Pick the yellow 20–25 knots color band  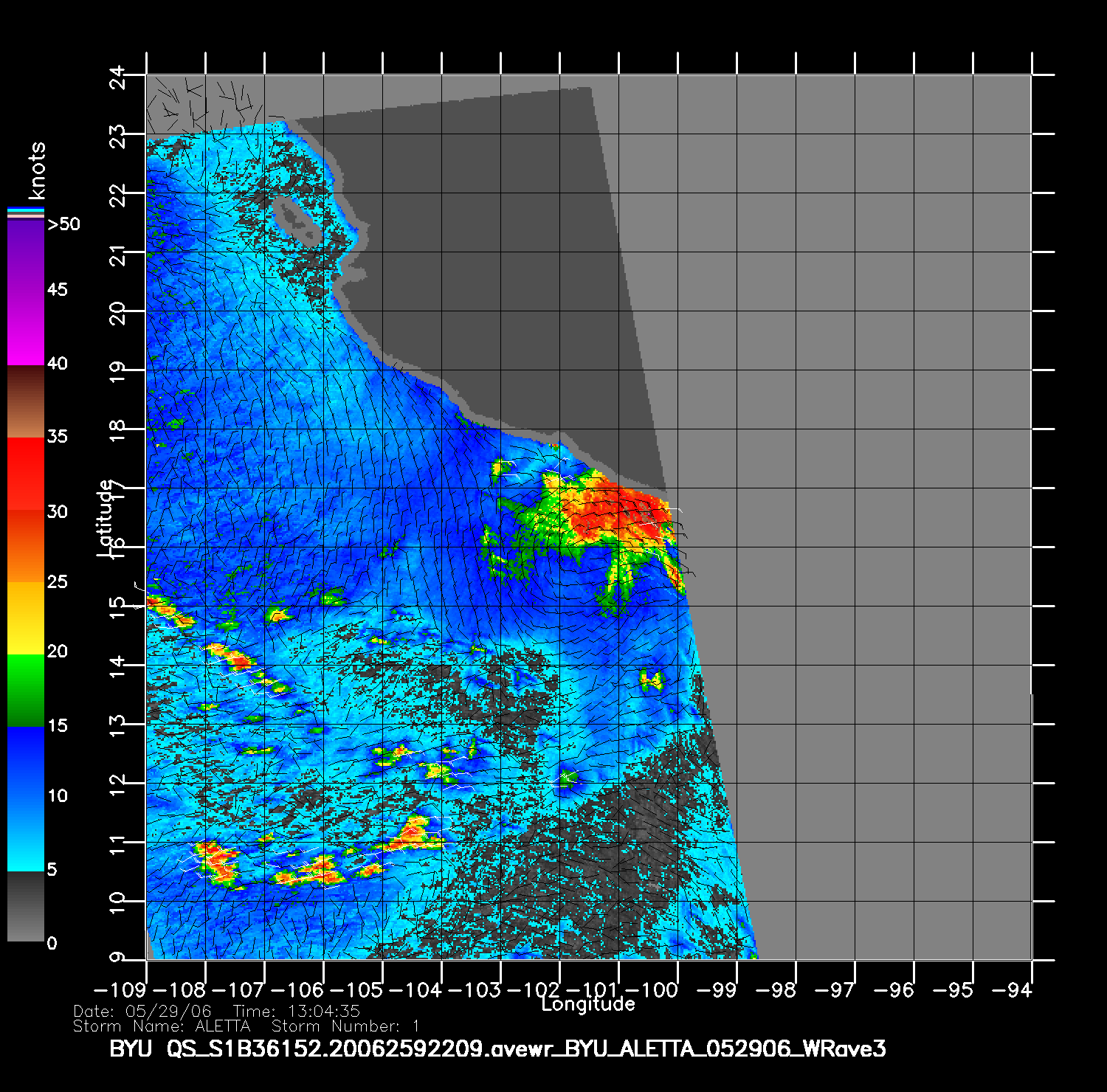click(25, 618)
